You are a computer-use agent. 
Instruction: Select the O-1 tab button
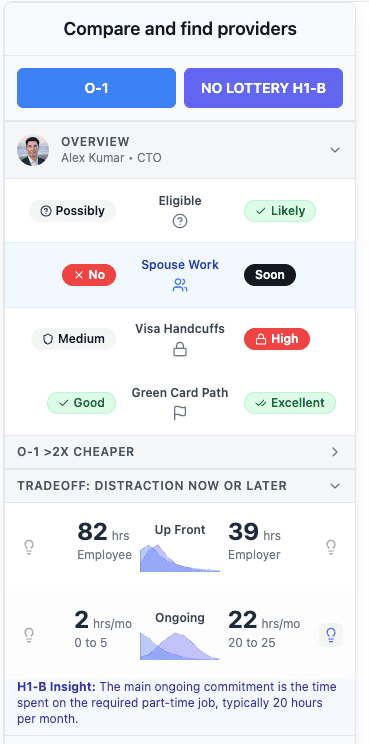(x=96, y=88)
